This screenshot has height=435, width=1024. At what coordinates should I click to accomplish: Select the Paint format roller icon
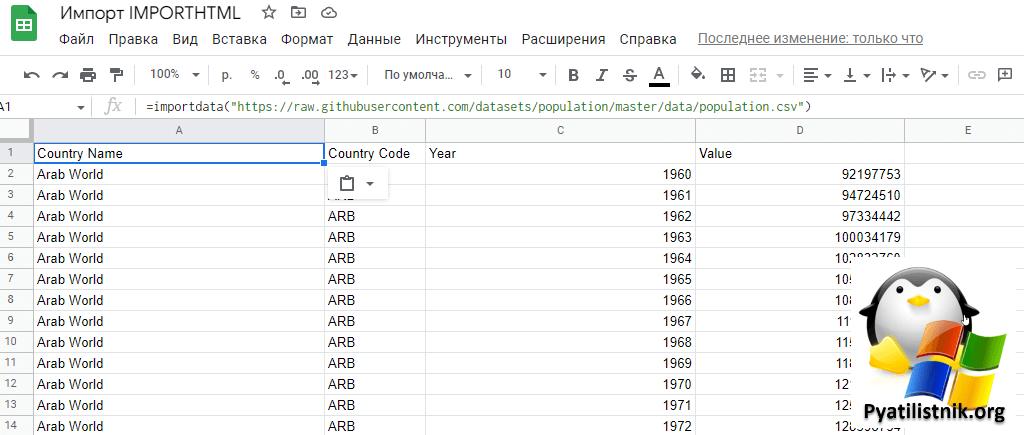click(116, 75)
